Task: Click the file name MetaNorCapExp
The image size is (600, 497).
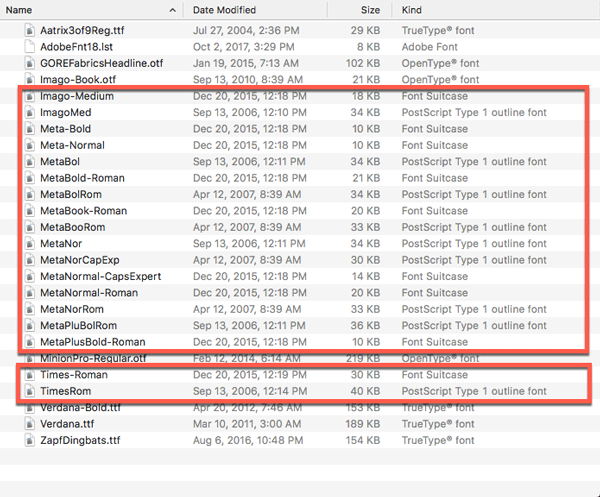Action: pyautogui.click(x=80, y=260)
